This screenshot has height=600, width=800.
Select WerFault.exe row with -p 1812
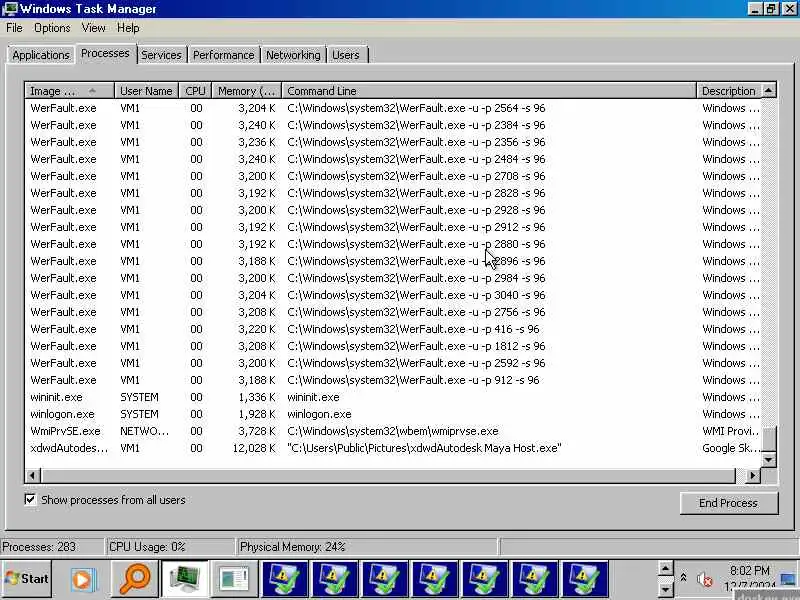[x=393, y=346]
